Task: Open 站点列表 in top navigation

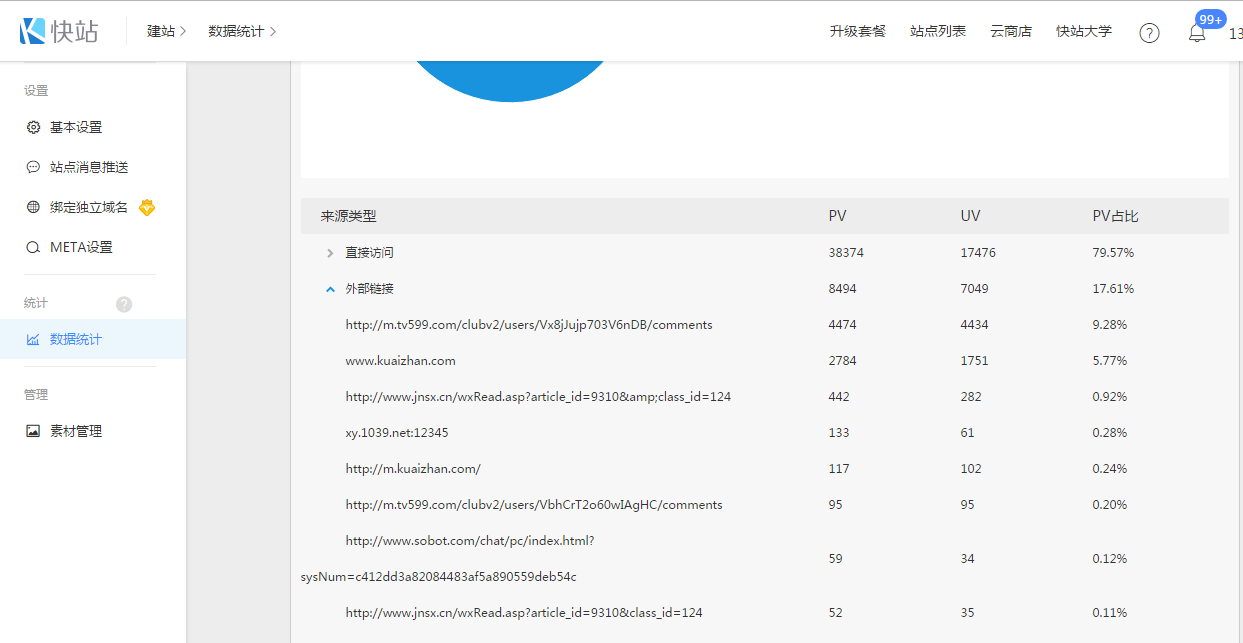Action: point(937,32)
